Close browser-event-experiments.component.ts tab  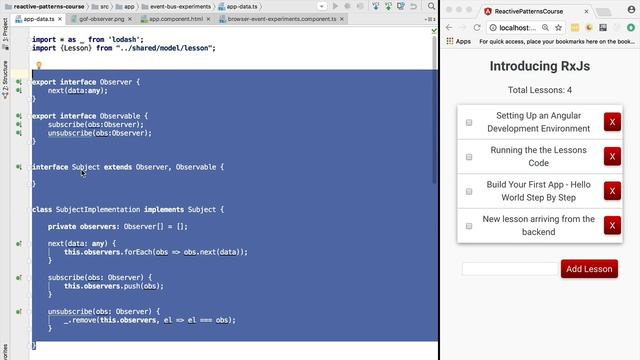[342, 19]
